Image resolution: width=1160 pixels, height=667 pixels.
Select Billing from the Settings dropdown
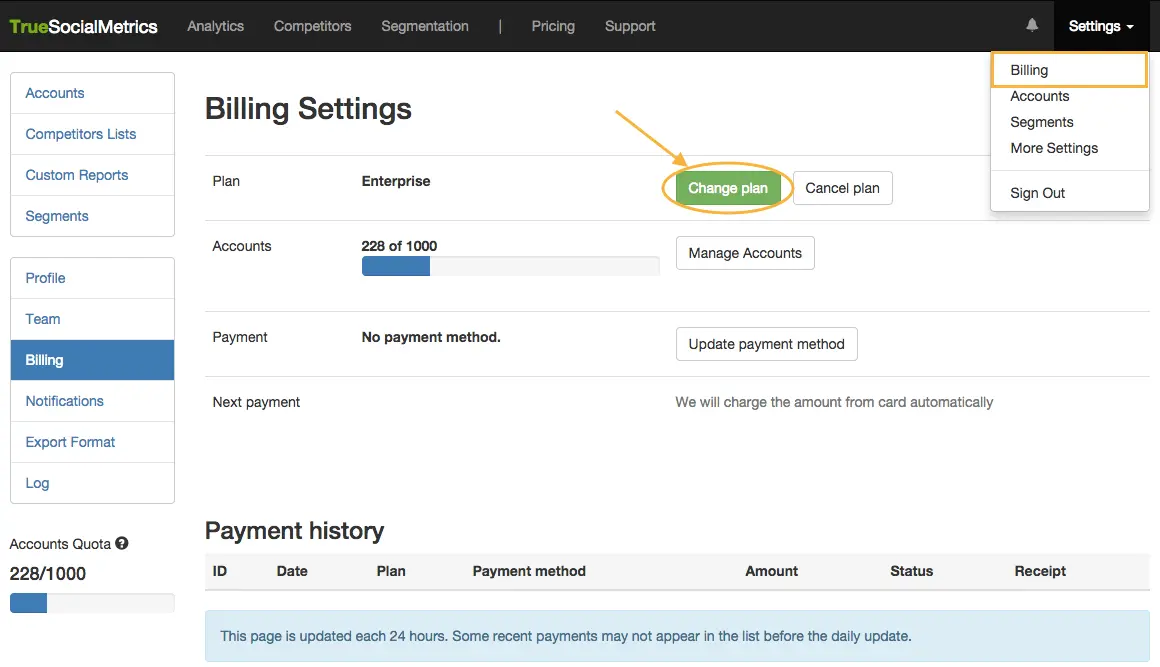coord(1029,70)
